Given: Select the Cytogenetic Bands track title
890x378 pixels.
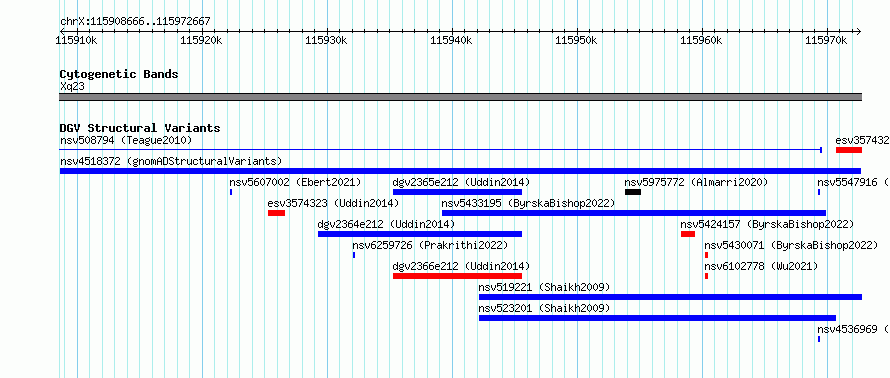Looking at the screenshot, I should (119, 74).
